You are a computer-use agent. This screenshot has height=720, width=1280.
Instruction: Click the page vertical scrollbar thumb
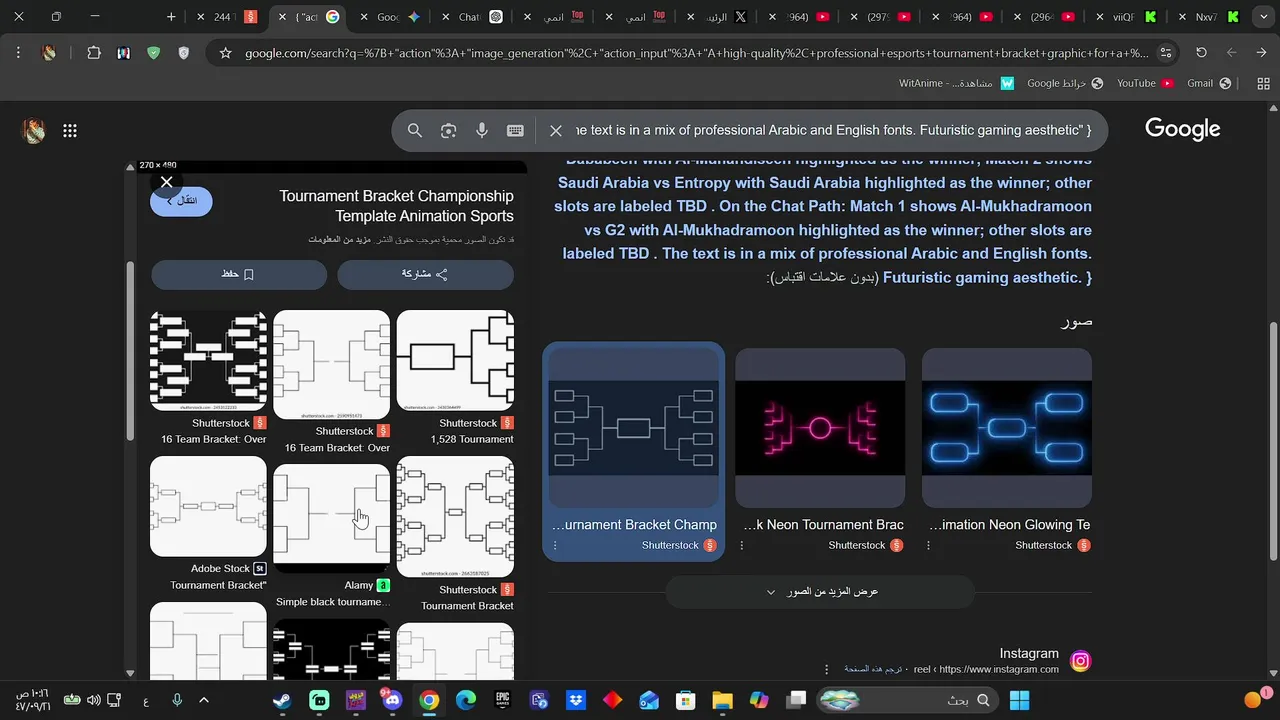coord(1273,440)
